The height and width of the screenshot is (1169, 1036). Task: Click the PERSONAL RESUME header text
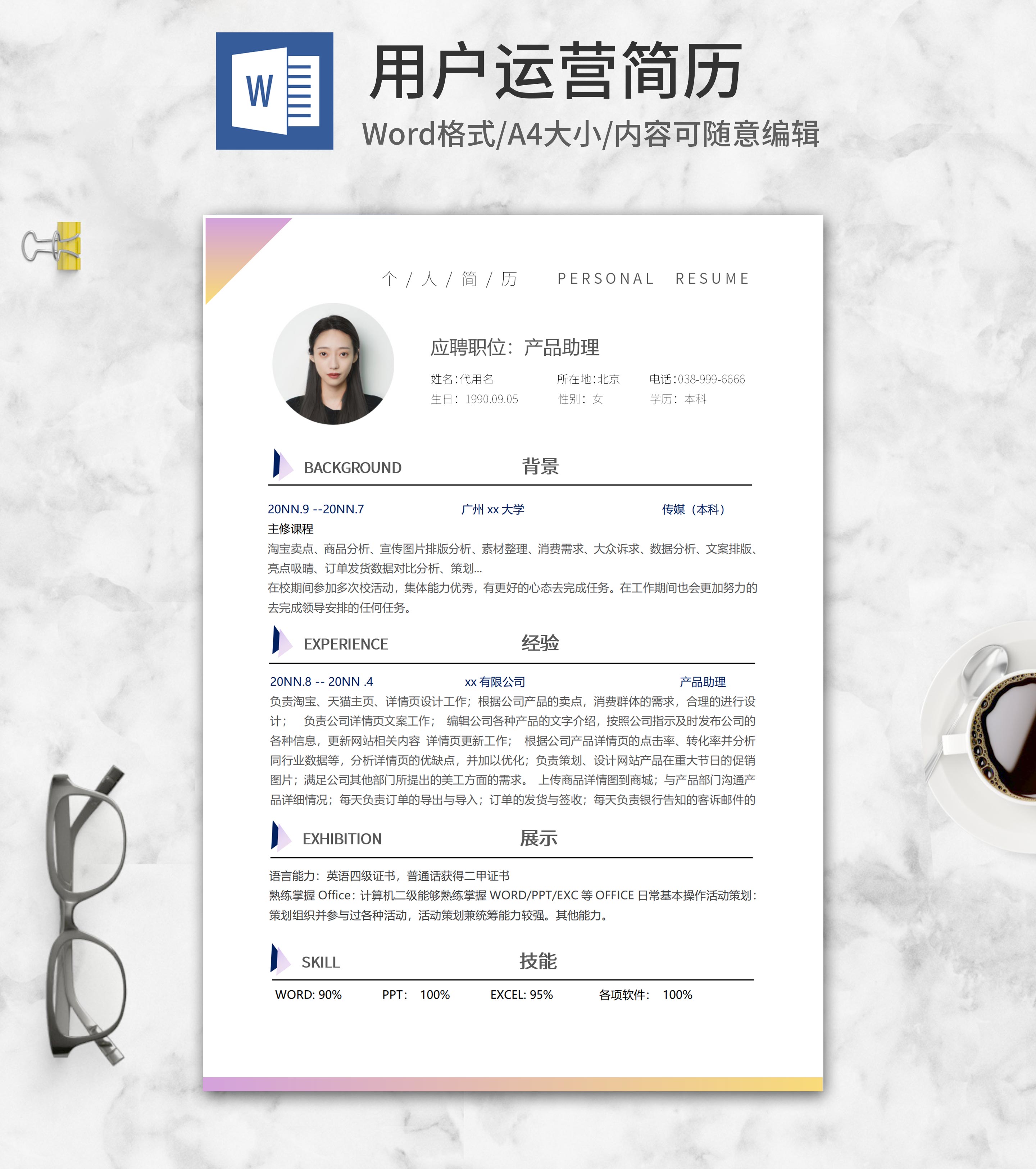[x=653, y=278]
